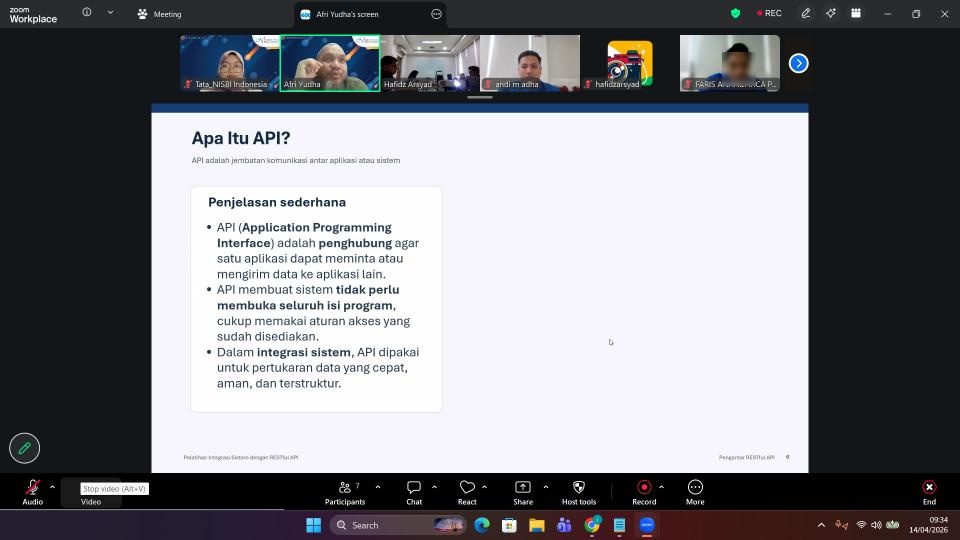The image size is (960, 540).
Task: Click the bold text "integrasi sistem"
Action: click(x=304, y=352)
